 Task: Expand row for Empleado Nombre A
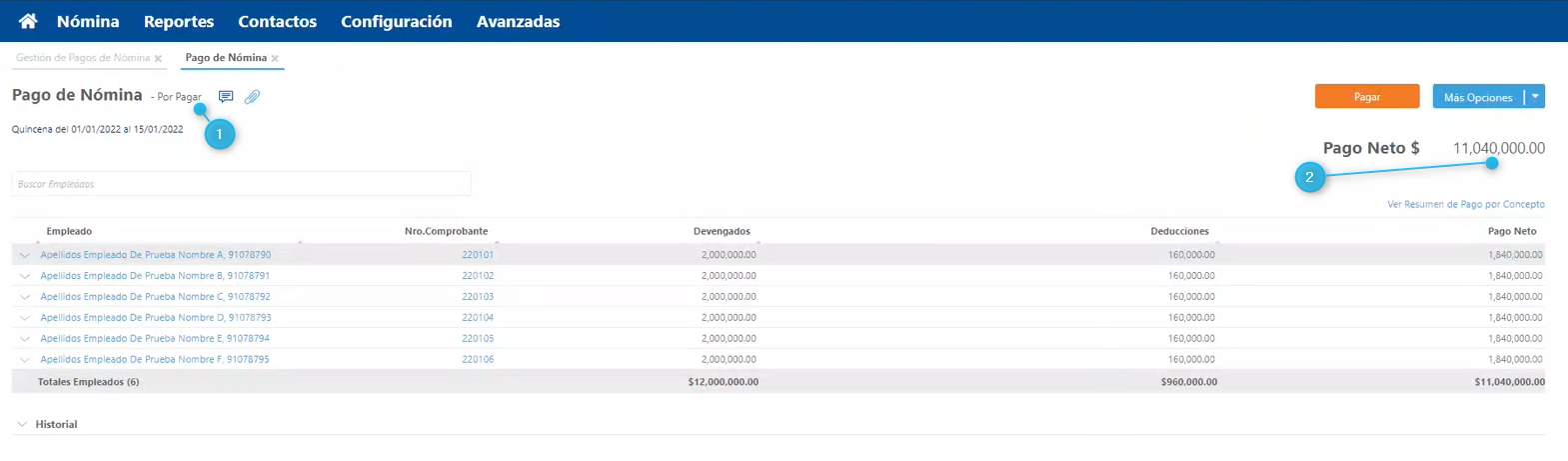pyautogui.click(x=25, y=256)
